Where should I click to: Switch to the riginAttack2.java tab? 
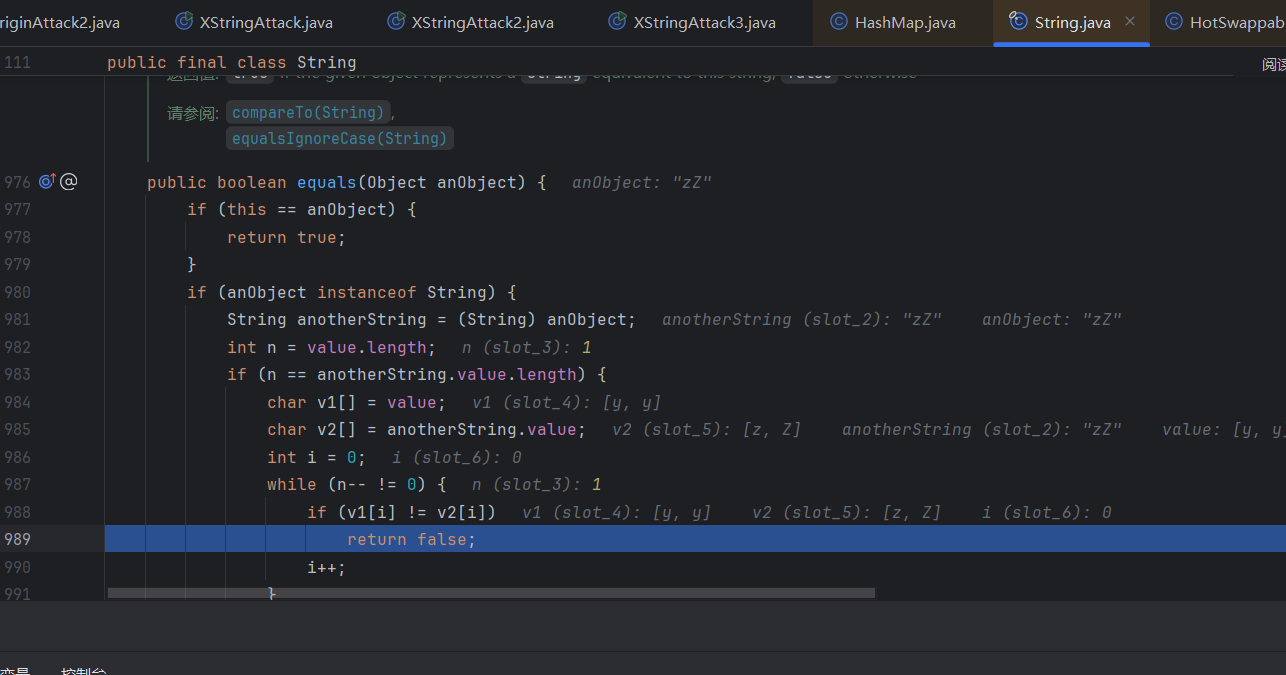point(60,22)
